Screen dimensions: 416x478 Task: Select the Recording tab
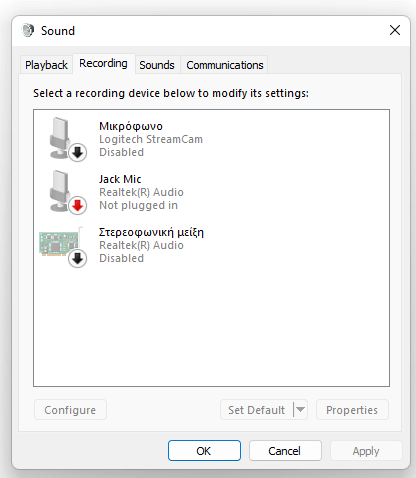(103, 63)
